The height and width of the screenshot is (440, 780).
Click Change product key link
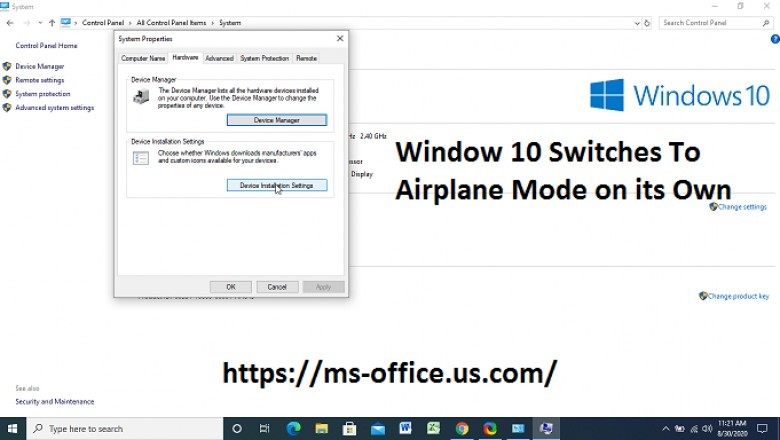click(x=738, y=296)
